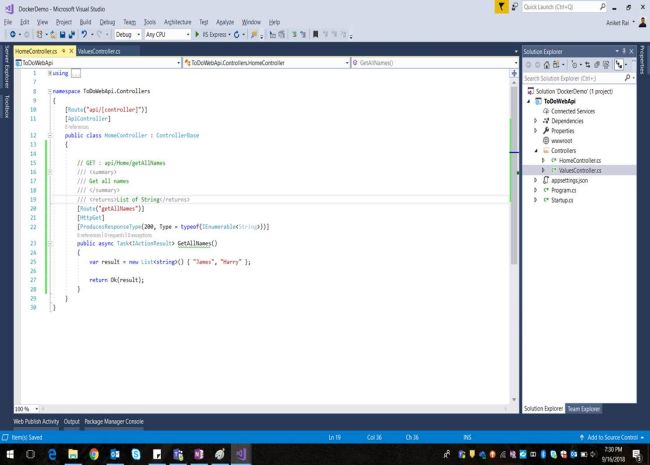Click the Navigate Backward toolbar icon
Viewport: 650px width, 465px height.
[x=13, y=34]
